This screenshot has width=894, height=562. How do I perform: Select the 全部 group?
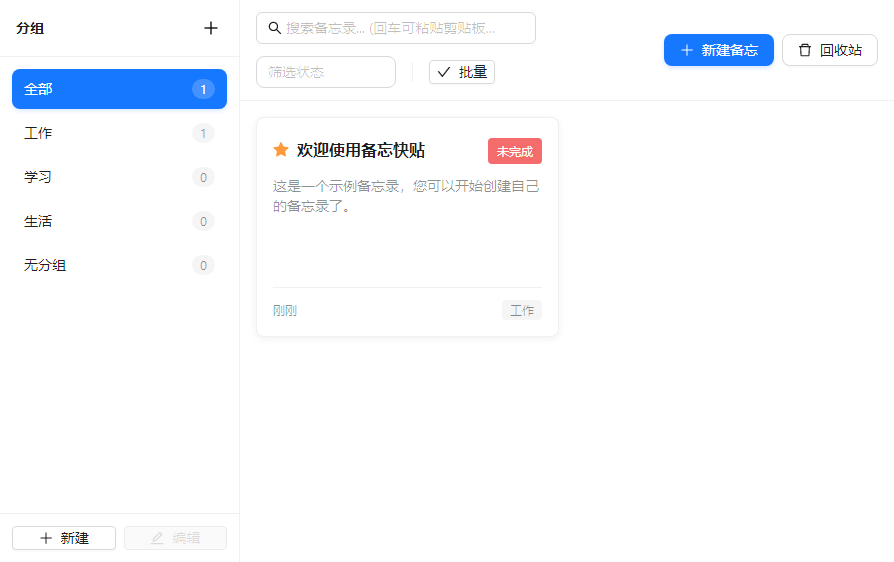pyautogui.click(x=119, y=89)
